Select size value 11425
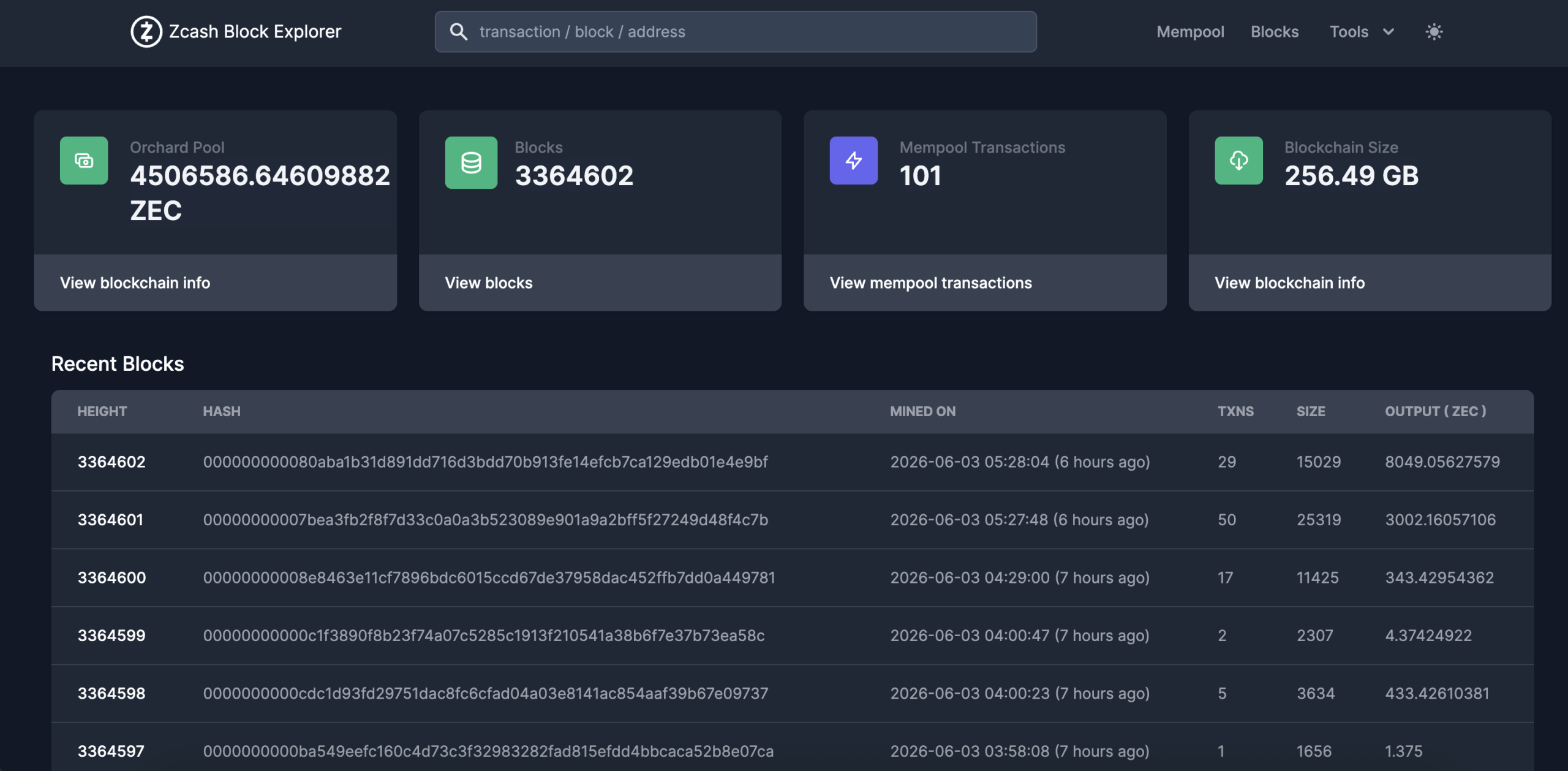This screenshot has height=771, width=1568. [1317, 577]
